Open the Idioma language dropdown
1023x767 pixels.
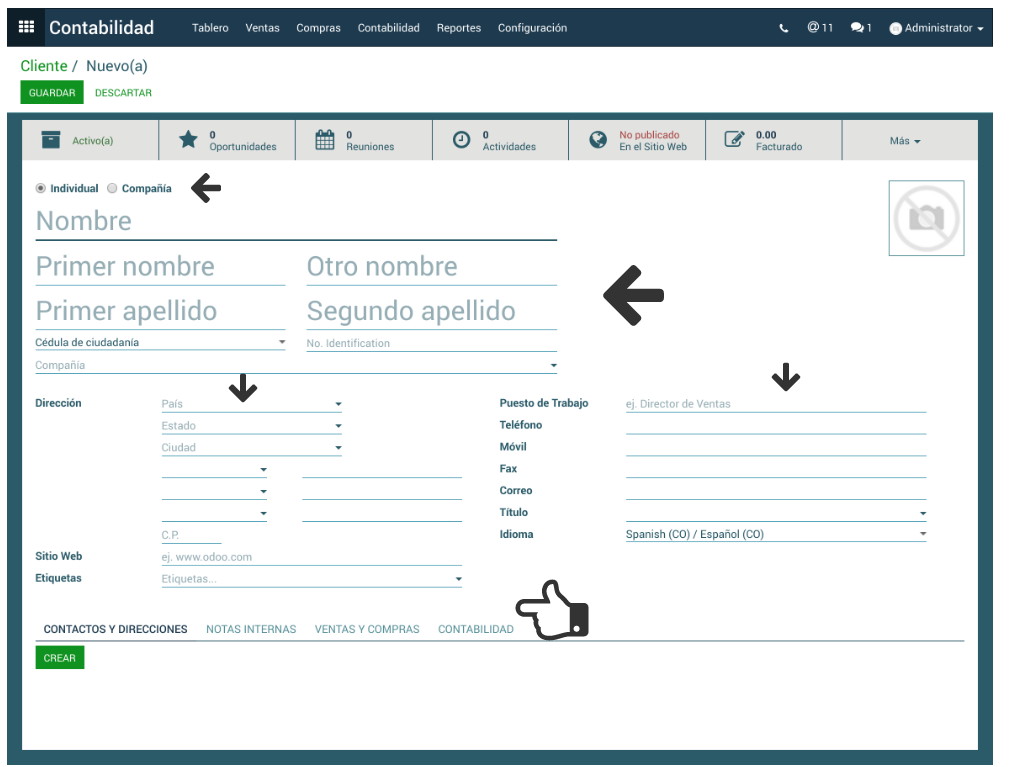click(x=922, y=535)
